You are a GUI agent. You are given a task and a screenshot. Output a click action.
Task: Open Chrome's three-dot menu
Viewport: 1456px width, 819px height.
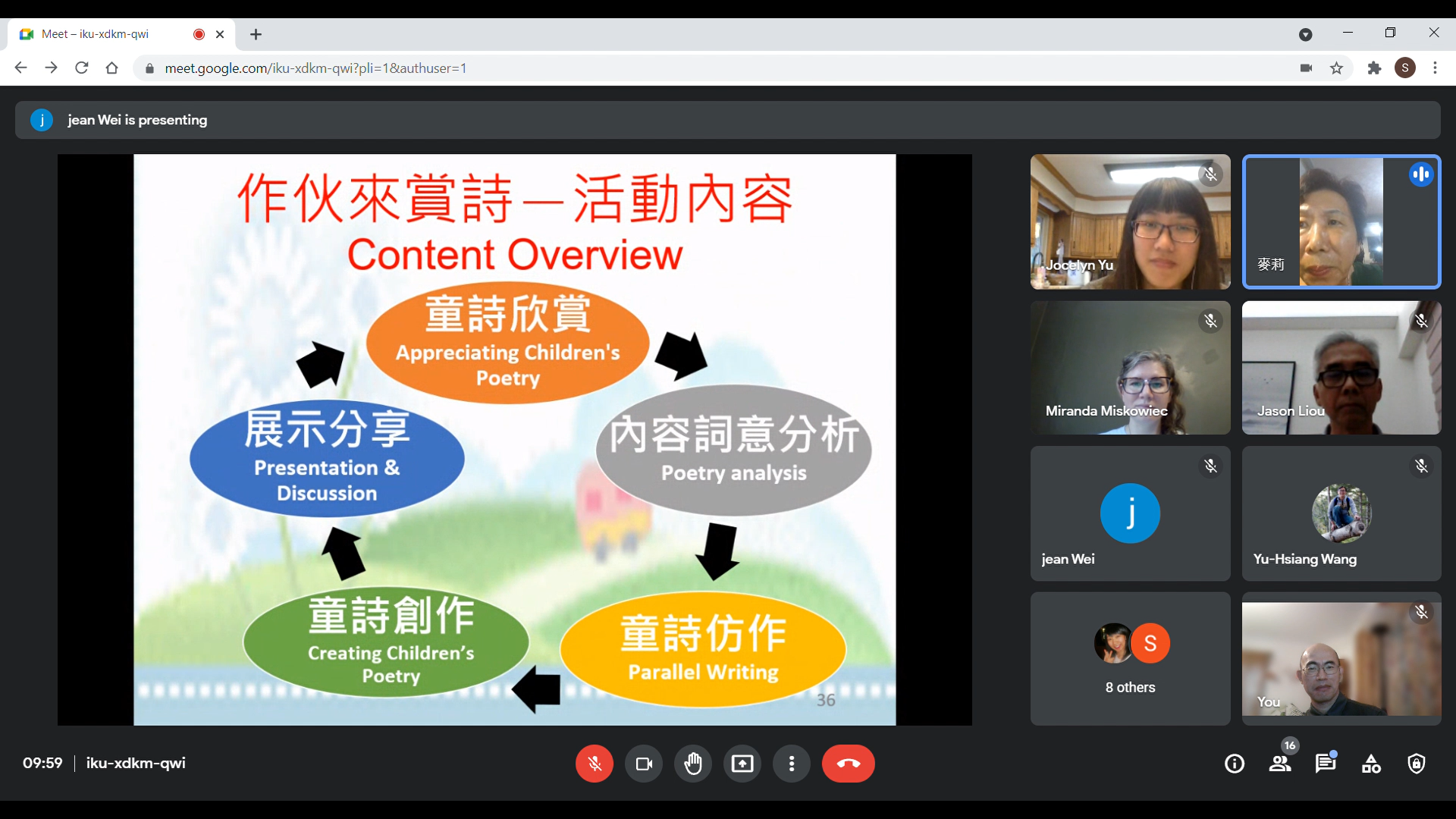(1437, 68)
